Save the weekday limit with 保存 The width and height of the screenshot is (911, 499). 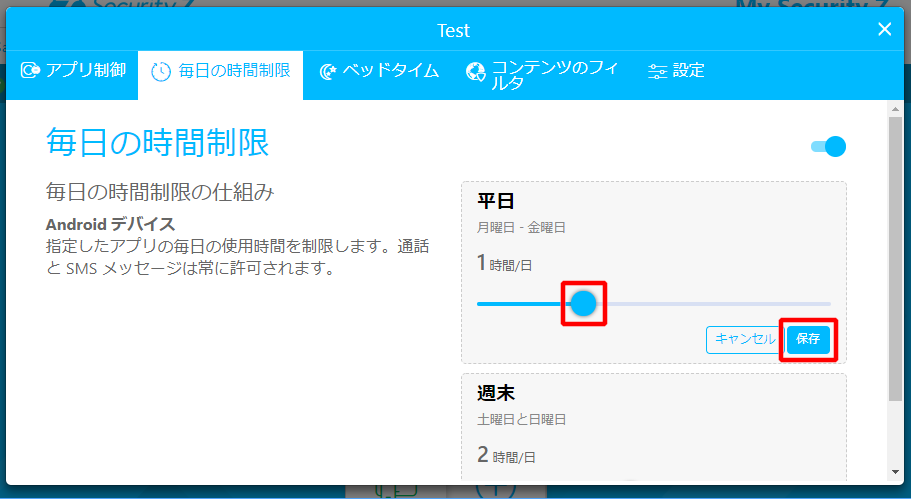coord(808,339)
